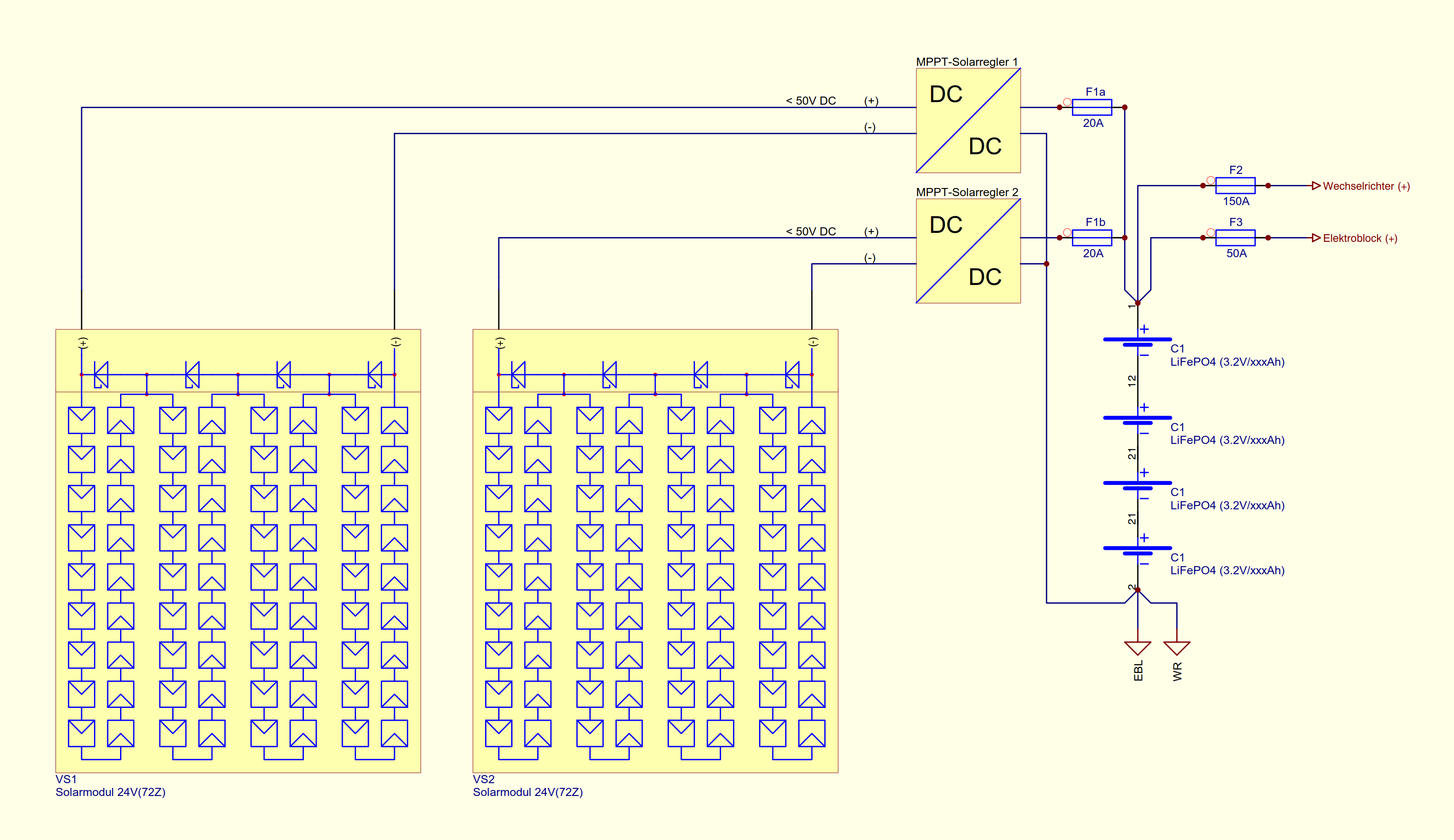Click the EBL ground triangle symbol
1454x840 pixels.
point(1138,648)
